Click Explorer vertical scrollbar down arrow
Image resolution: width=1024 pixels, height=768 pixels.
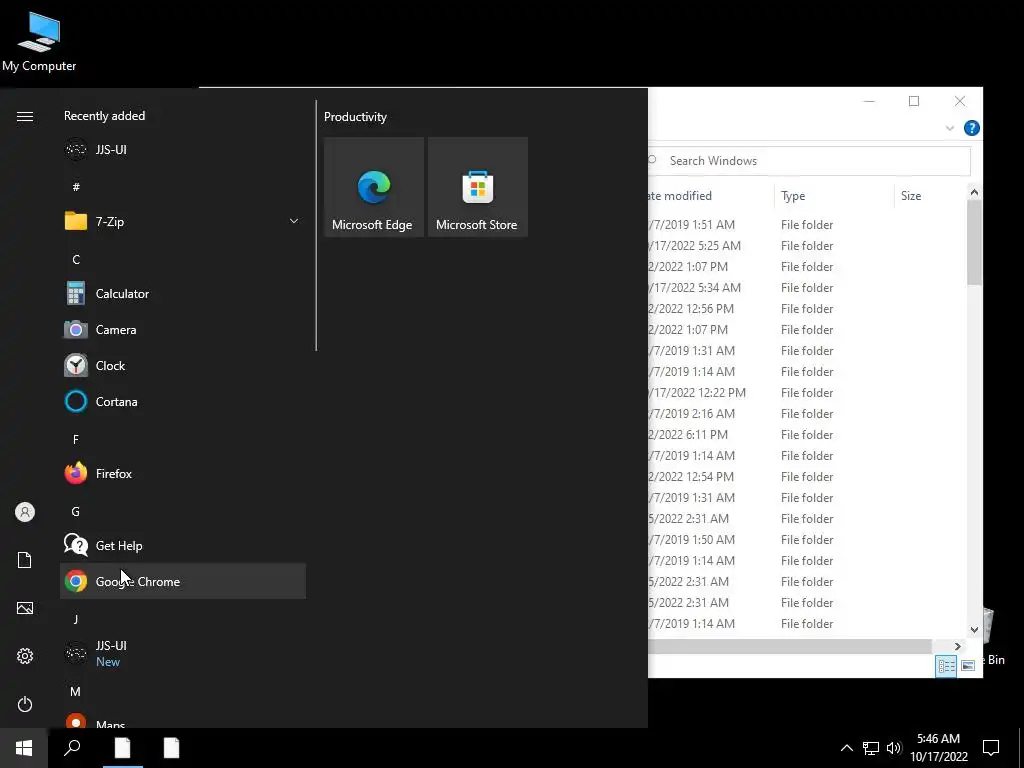(974, 630)
